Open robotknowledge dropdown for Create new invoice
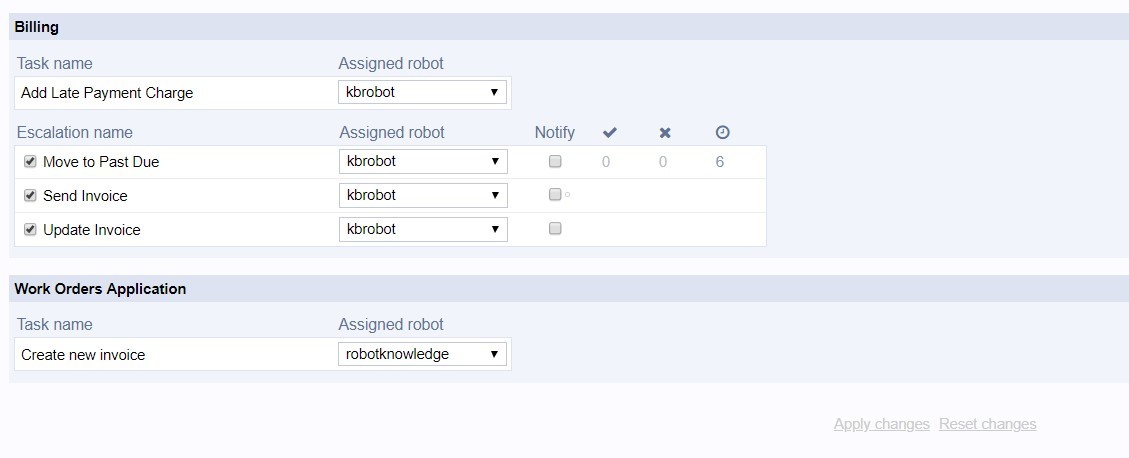The height and width of the screenshot is (458, 1129). pos(422,354)
